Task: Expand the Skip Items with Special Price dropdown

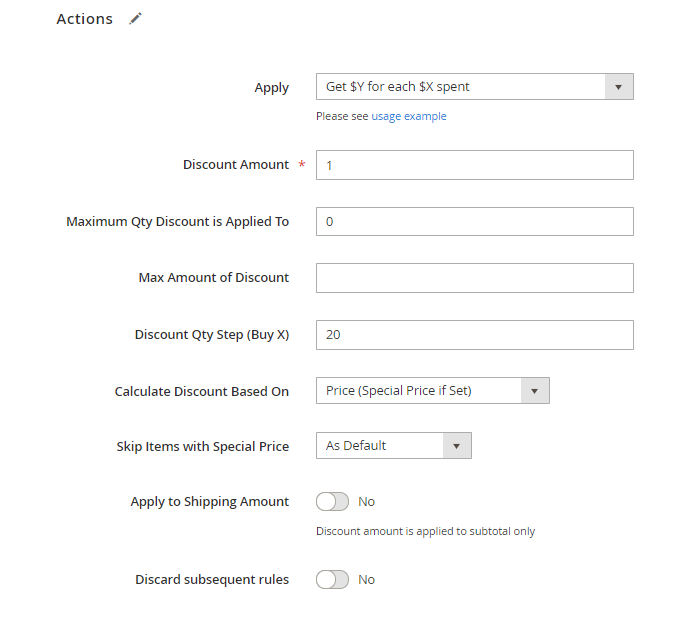Action: coord(393,446)
